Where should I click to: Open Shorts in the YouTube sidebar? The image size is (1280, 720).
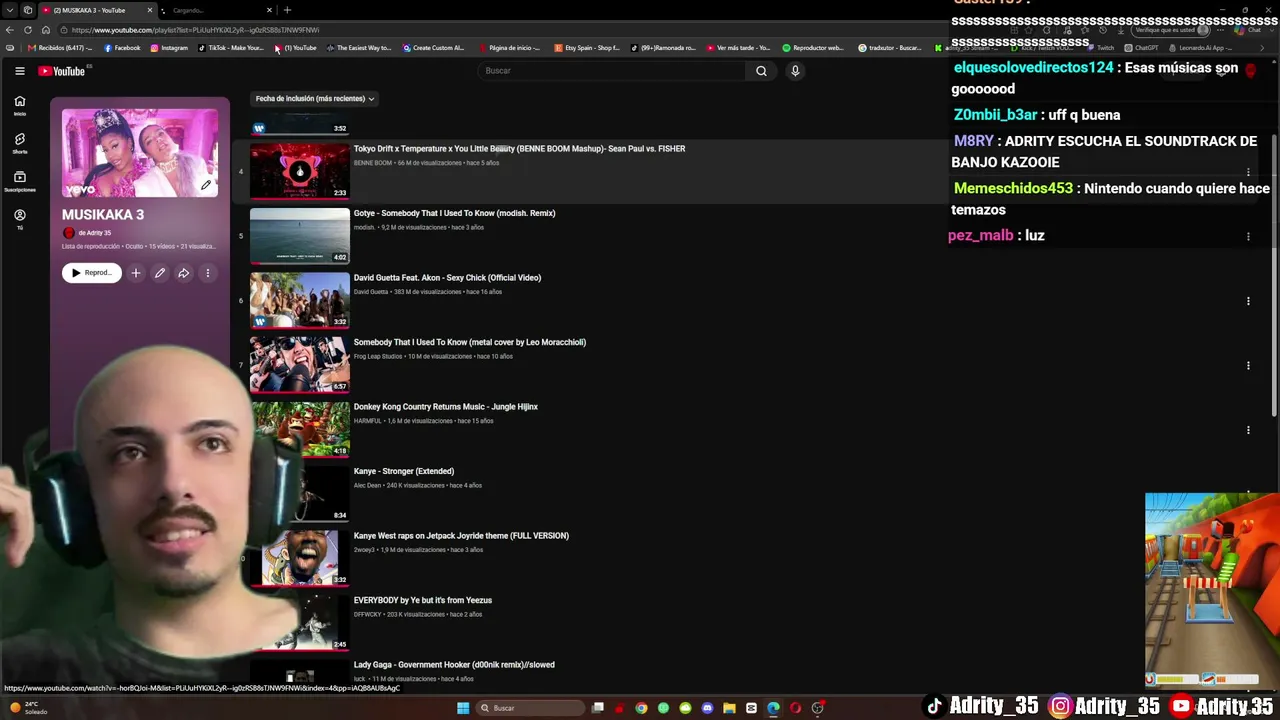click(19, 143)
